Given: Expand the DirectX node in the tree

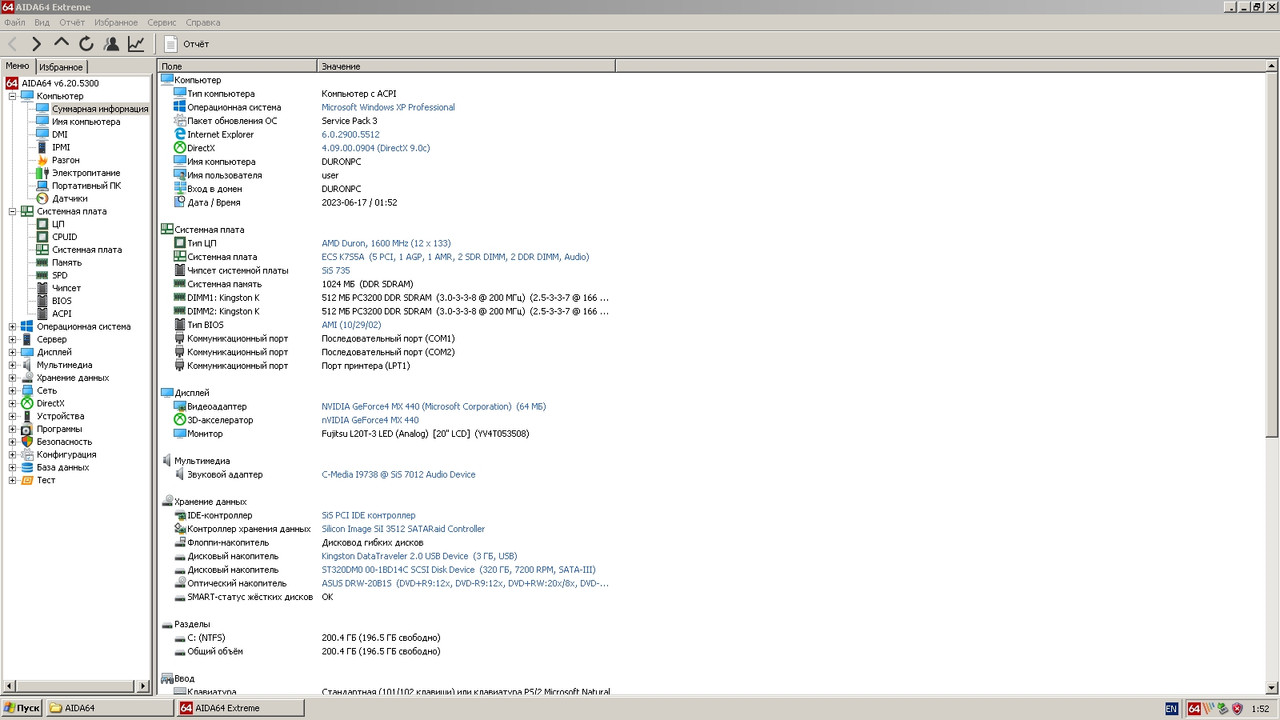Looking at the screenshot, I should [x=12, y=403].
